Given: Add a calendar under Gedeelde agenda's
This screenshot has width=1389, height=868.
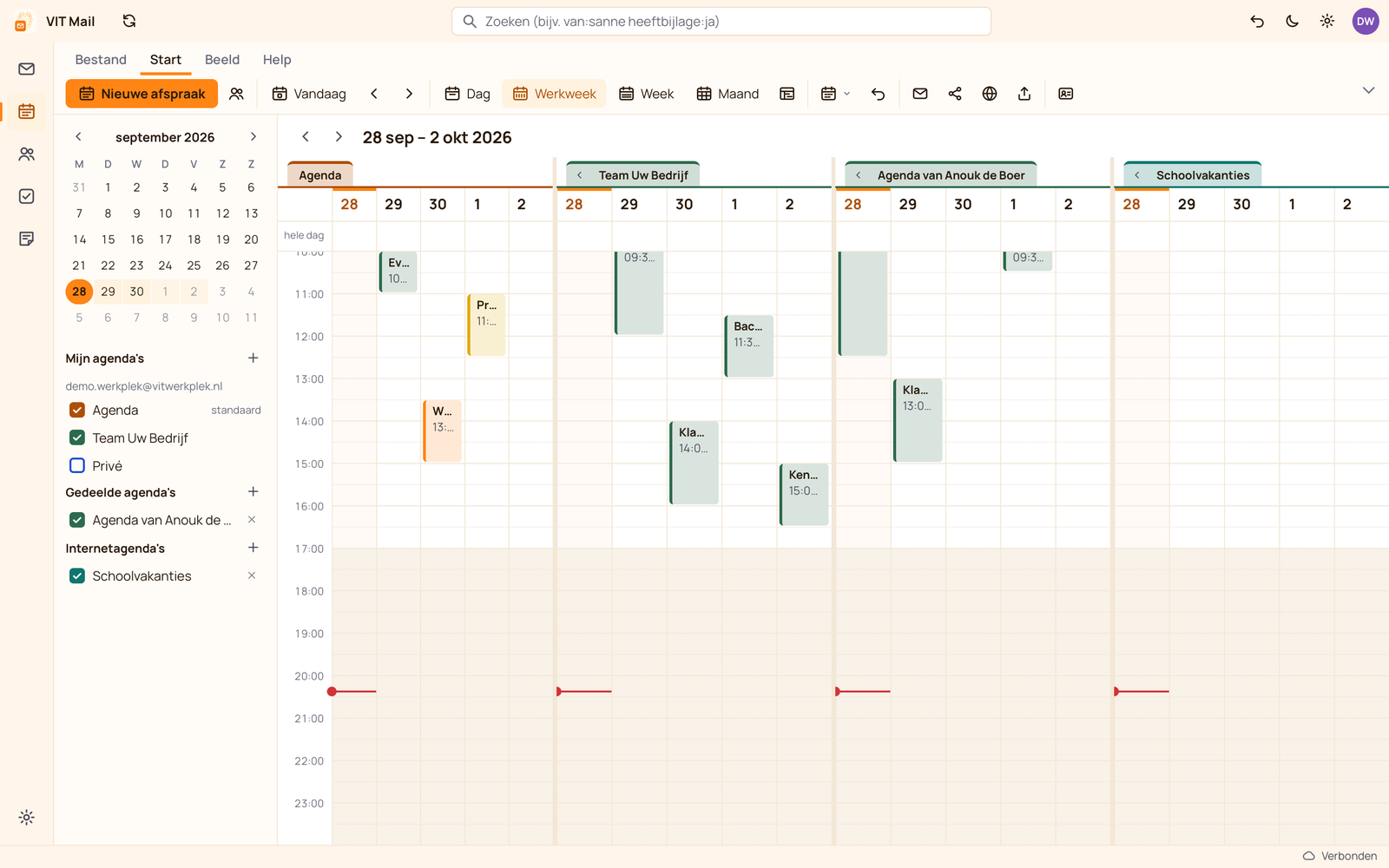Looking at the screenshot, I should tap(253, 491).
